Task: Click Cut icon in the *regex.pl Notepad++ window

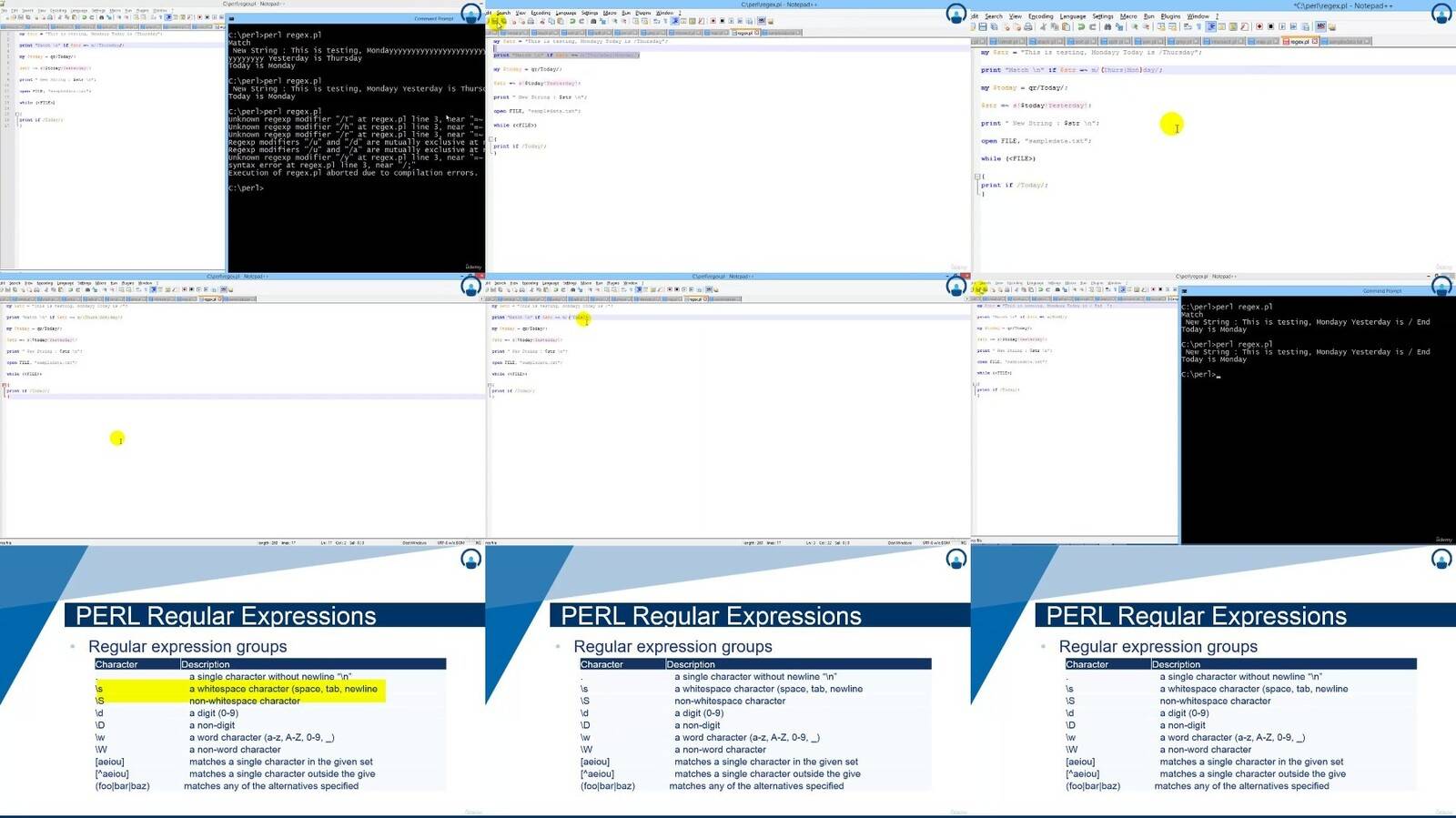Action: (x=1043, y=26)
